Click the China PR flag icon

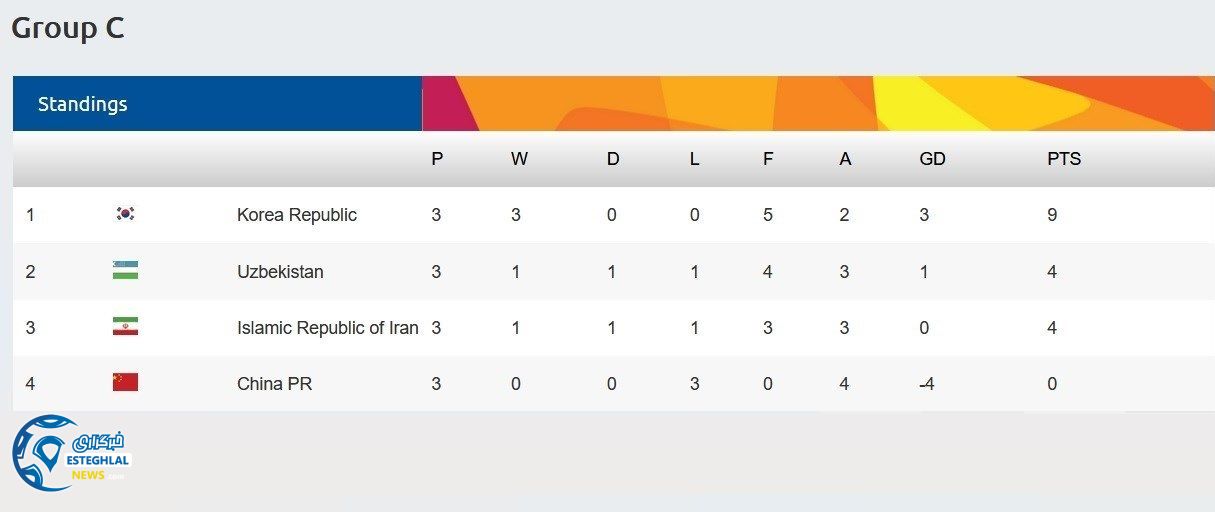coord(125,382)
